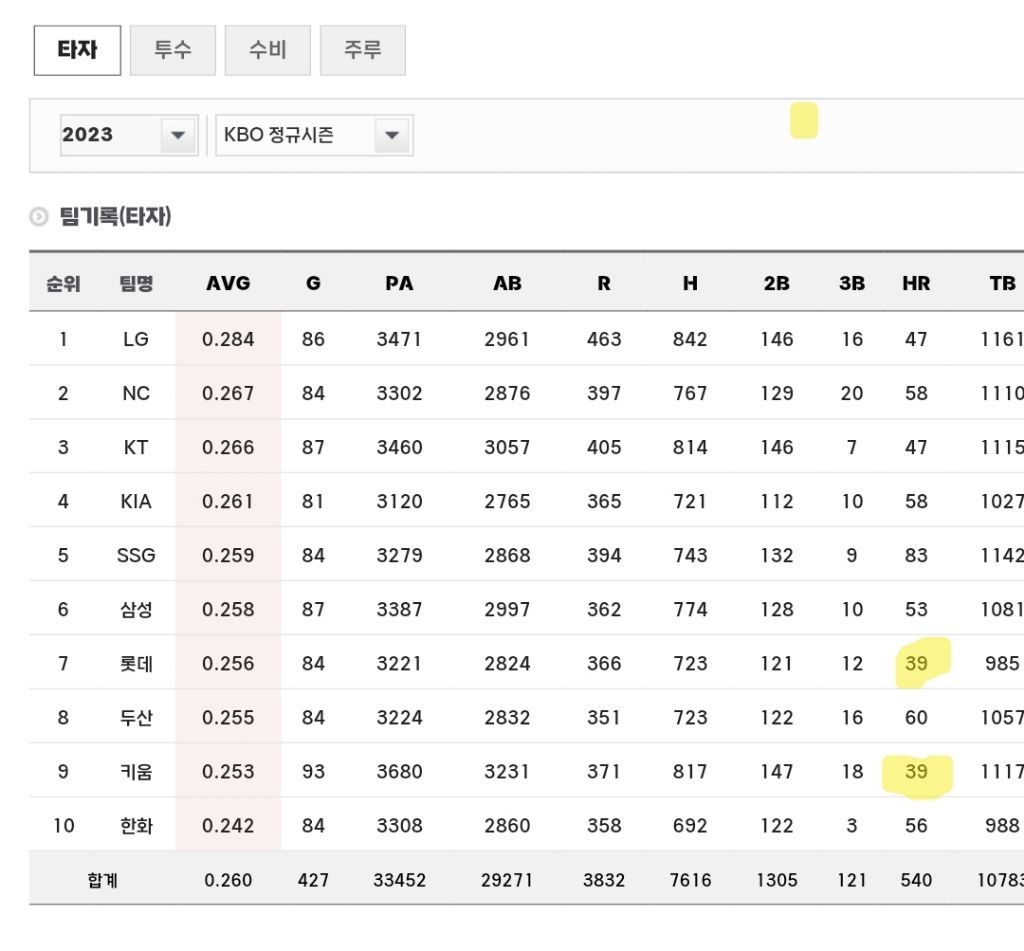Viewport: 1024px width, 951px height.
Task: Click 롯데's highlighted HR value 39
Action: click(916, 663)
